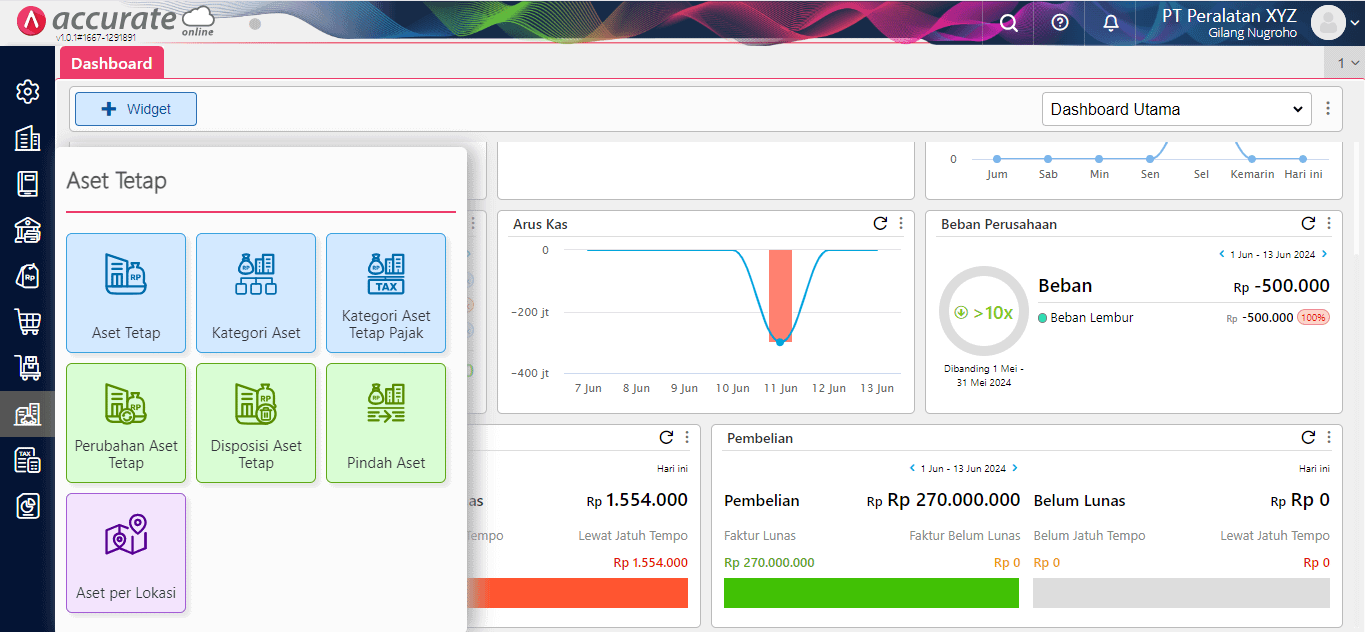Go to previous period in Beban Perusahaan
The width and height of the screenshot is (1365, 632).
point(1221,254)
